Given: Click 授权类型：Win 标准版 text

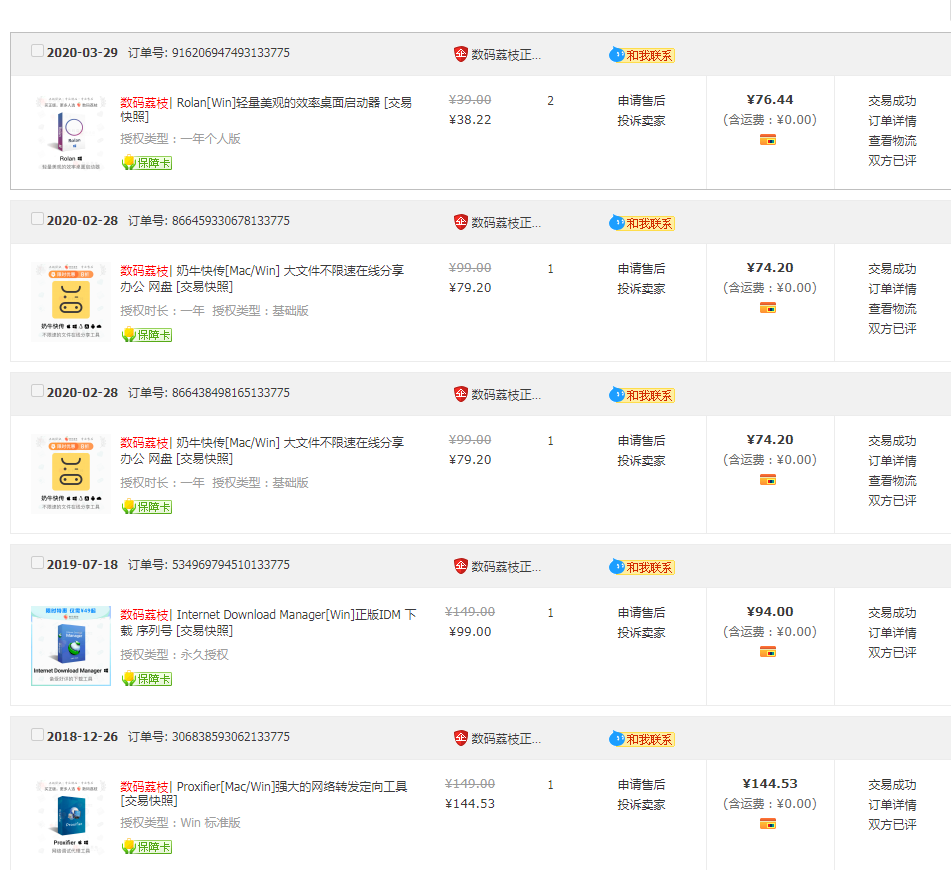Looking at the screenshot, I should (180, 823).
